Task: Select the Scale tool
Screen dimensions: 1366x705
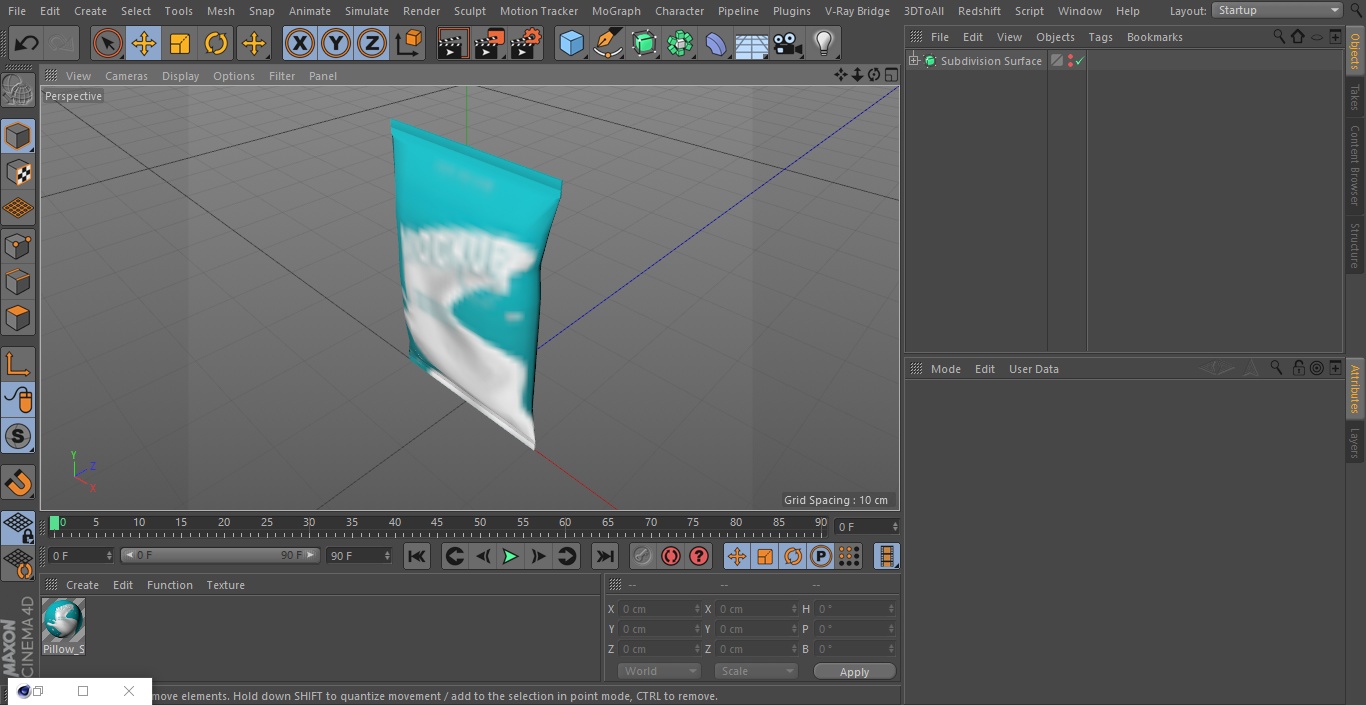Action: (180, 43)
